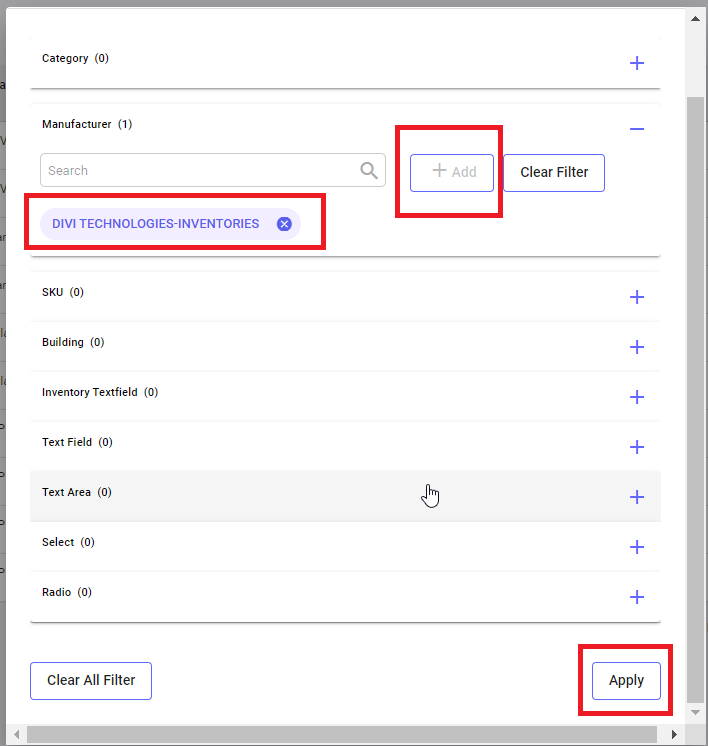Click the vertical scrollbar up arrow
708x746 pixels.
(695, 19)
